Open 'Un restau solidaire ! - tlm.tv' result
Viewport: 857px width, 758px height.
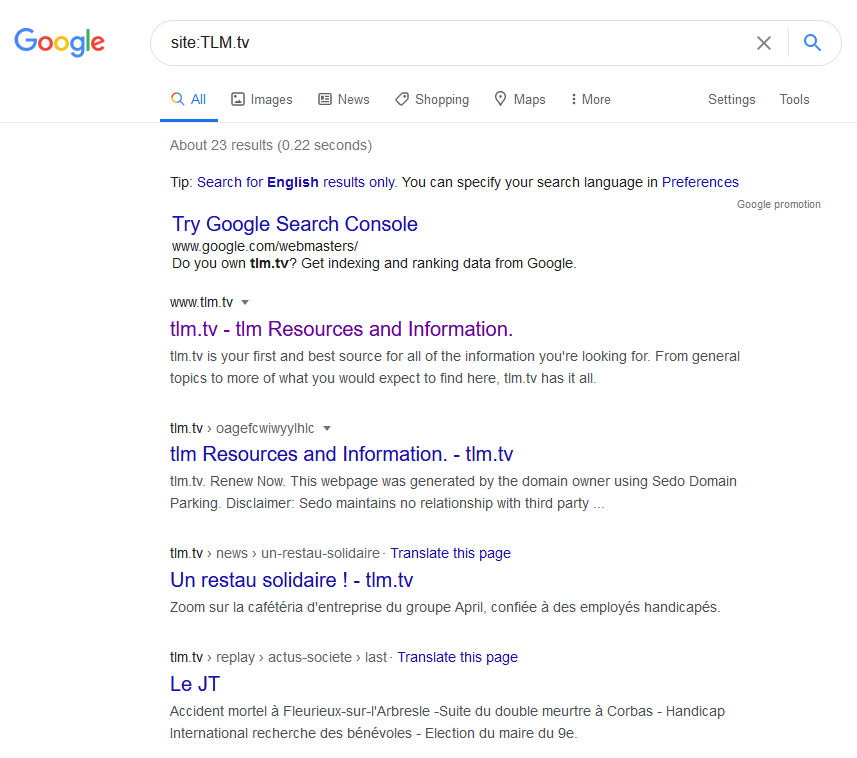click(291, 580)
